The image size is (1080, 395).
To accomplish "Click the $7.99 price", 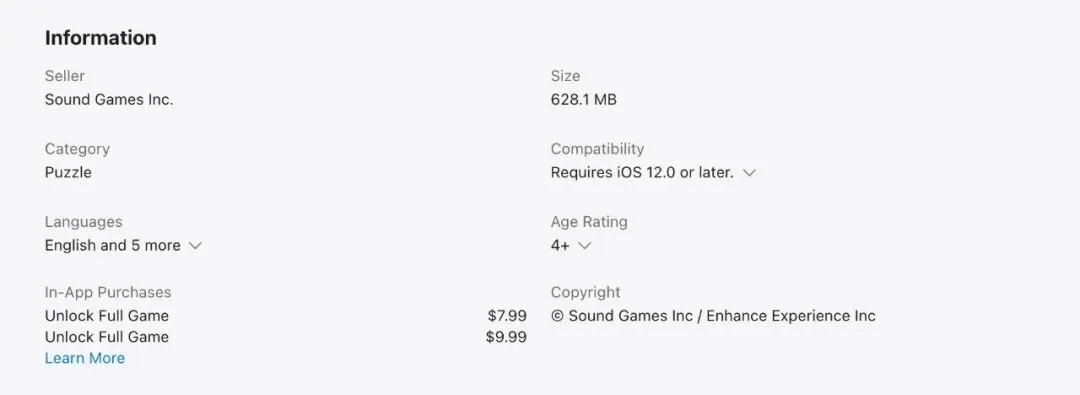I will pyautogui.click(x=507, y=316).
